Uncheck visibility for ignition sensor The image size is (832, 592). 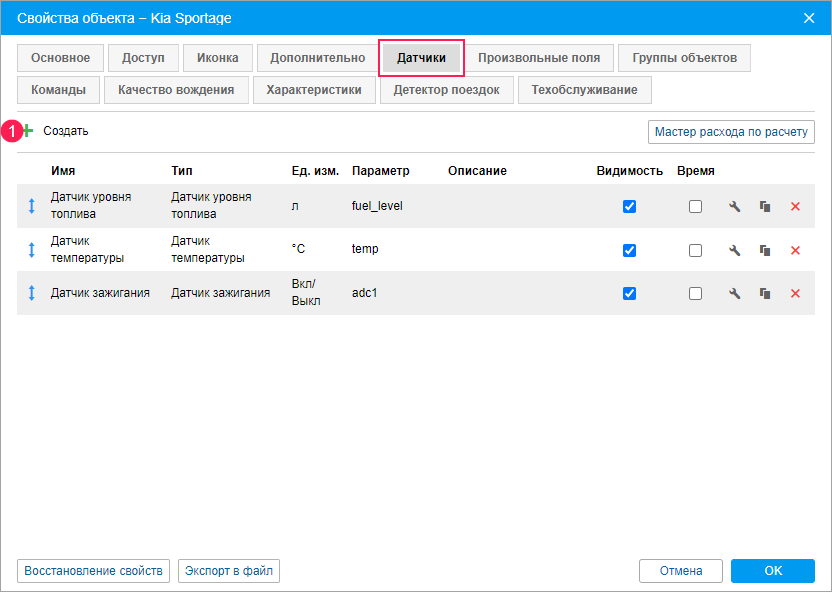pyautogui.click(x=629, y=293)
